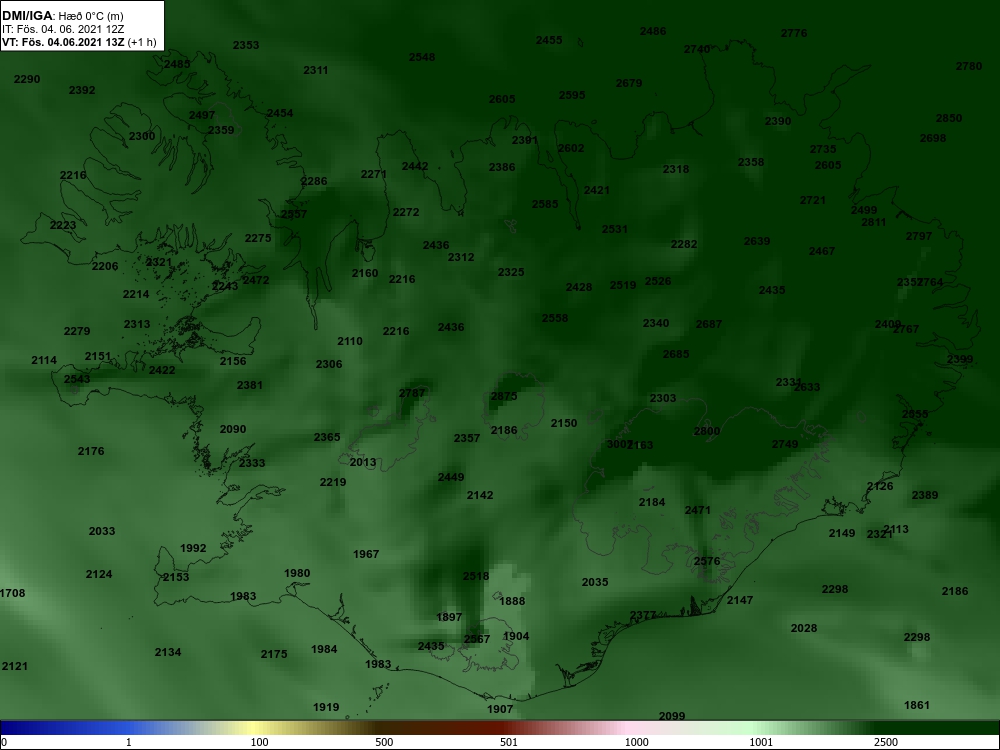
Task: Click the map value 2749
Action: tap(784, 444)
